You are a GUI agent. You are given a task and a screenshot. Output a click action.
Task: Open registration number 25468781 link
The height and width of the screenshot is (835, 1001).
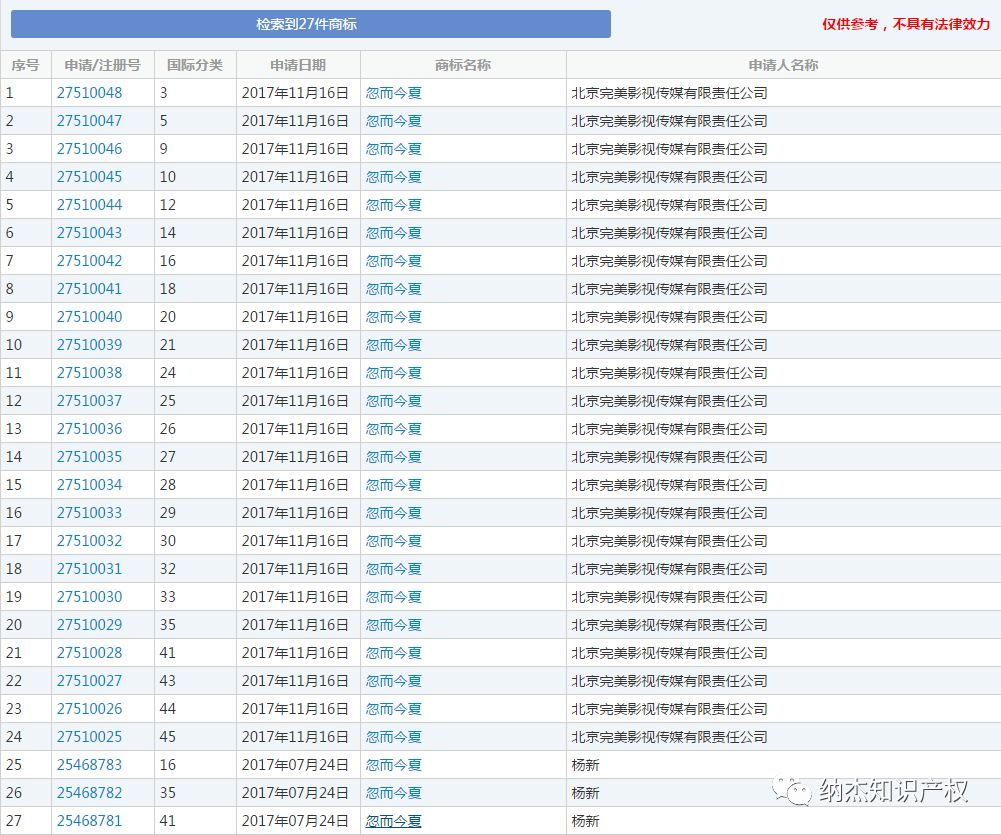click(89, 821)
